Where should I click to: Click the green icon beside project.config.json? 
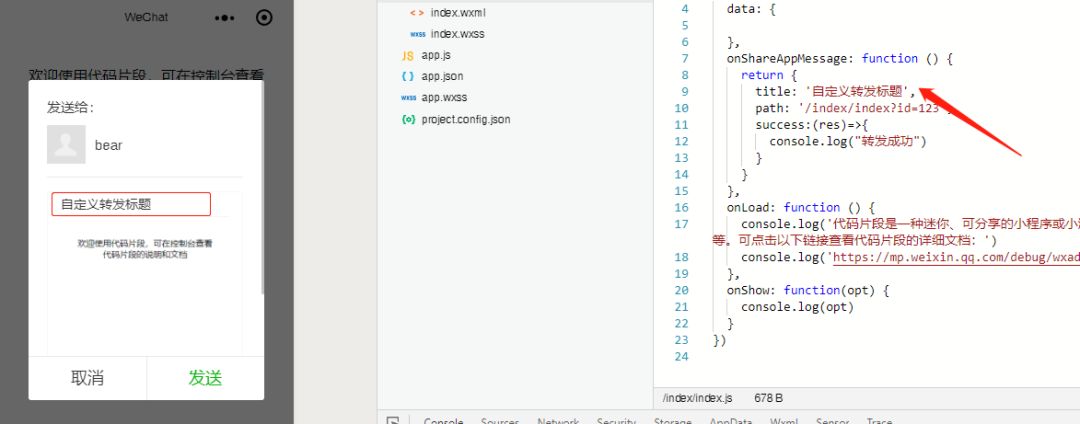click(408, 120)
